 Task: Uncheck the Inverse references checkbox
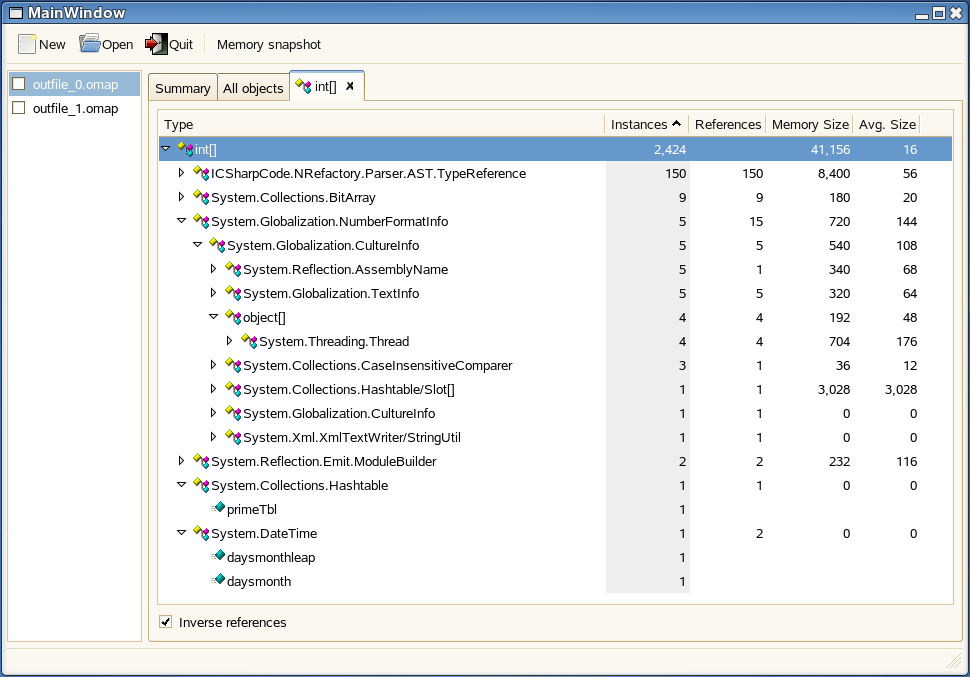tap(165, 623)
